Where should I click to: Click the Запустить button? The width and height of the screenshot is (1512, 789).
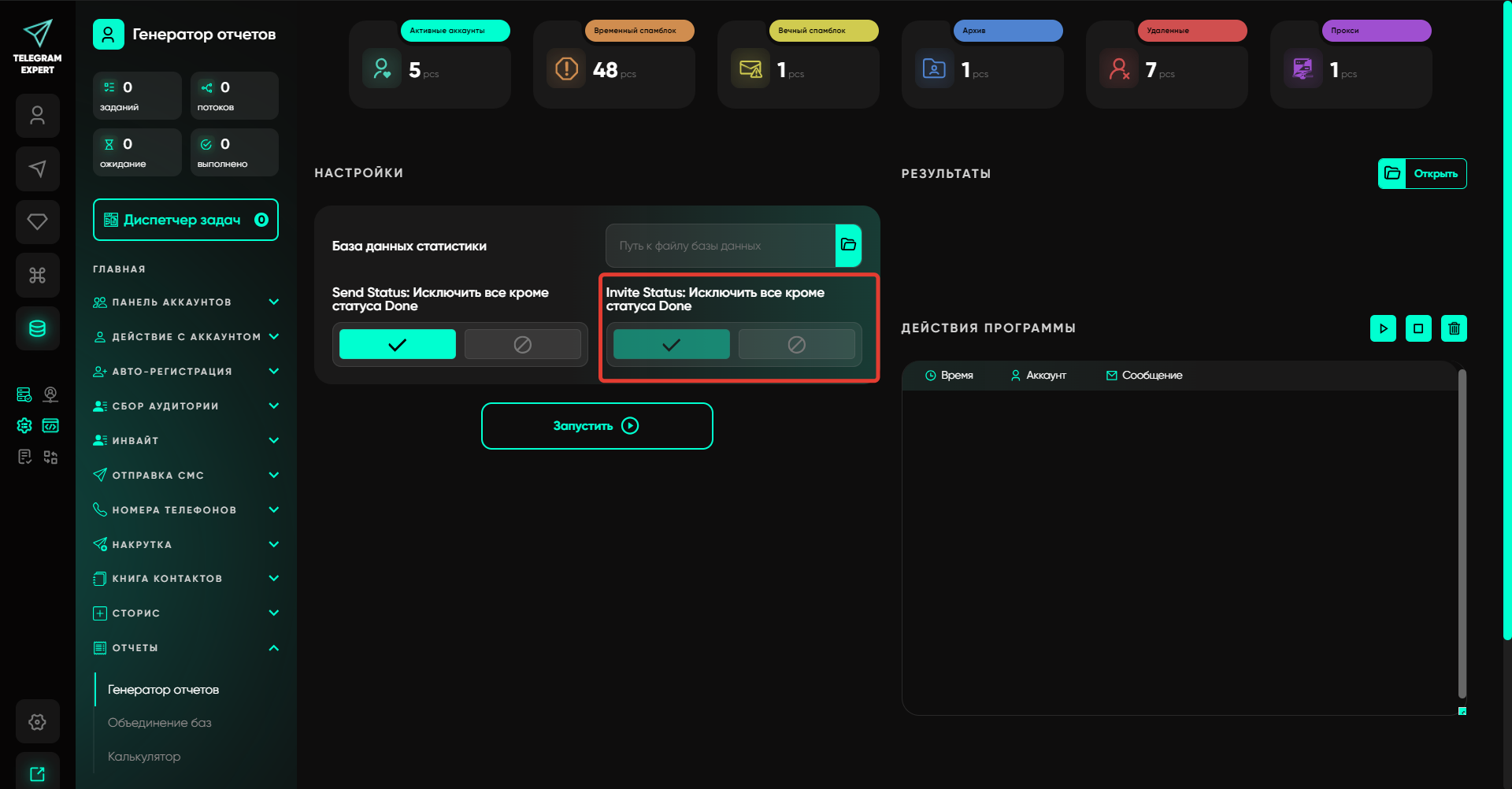tap(597, 426)
